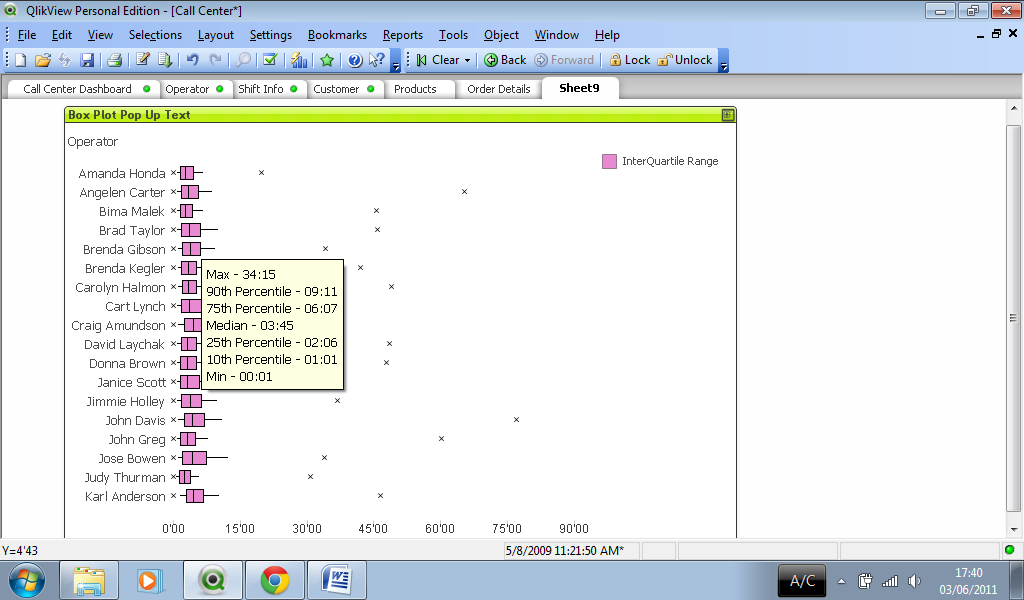The height and width of the screenshot is (600, 1024).
Task: Open a file with the folder icon
Action: click(42, 60)
